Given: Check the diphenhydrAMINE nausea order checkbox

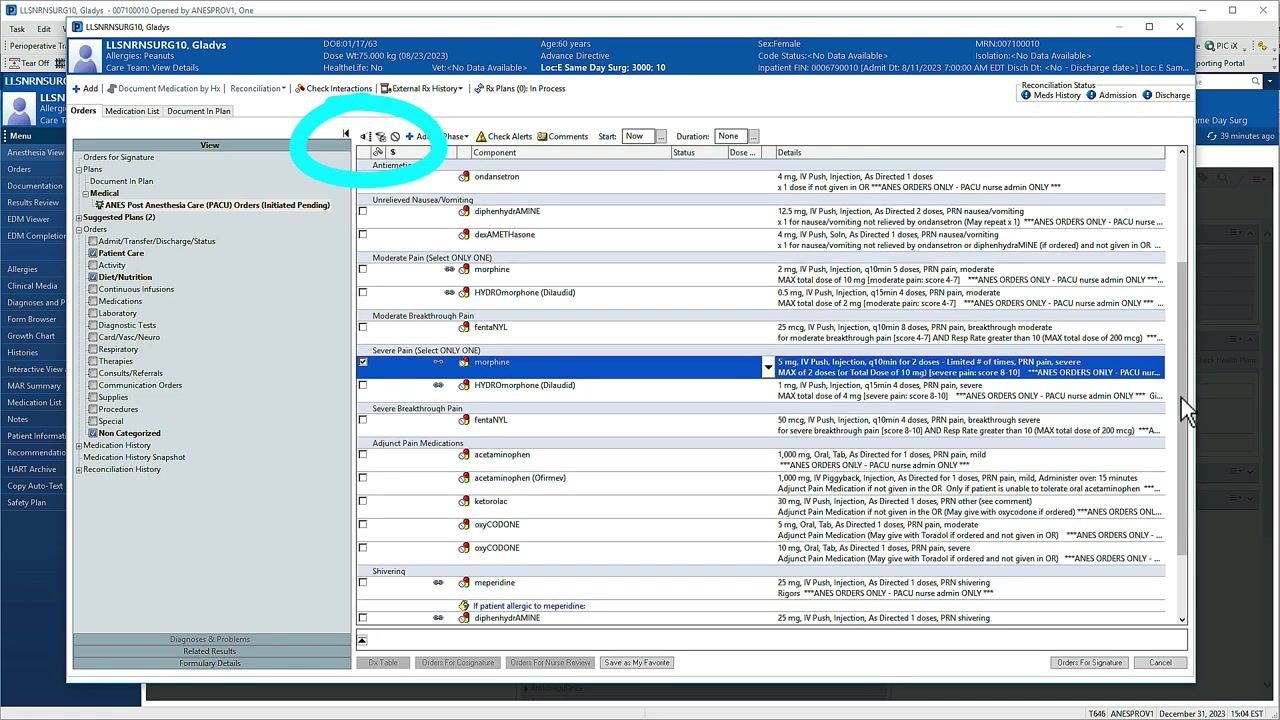Looking at the screenshot, I should click(363, 212).
